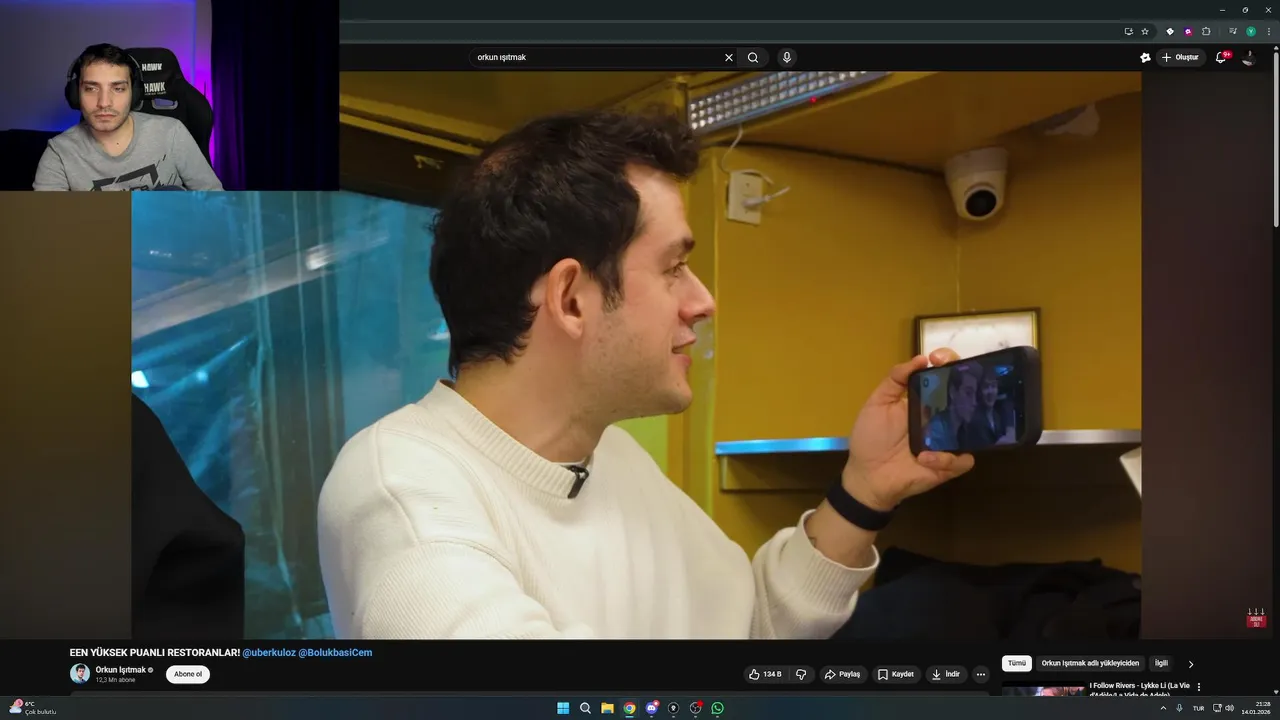This screenshot has height=720, width=1280.
Task: Click the Orkun Işıtmak channel avatar
Action: pyautogui.click(x=80, y=674)
